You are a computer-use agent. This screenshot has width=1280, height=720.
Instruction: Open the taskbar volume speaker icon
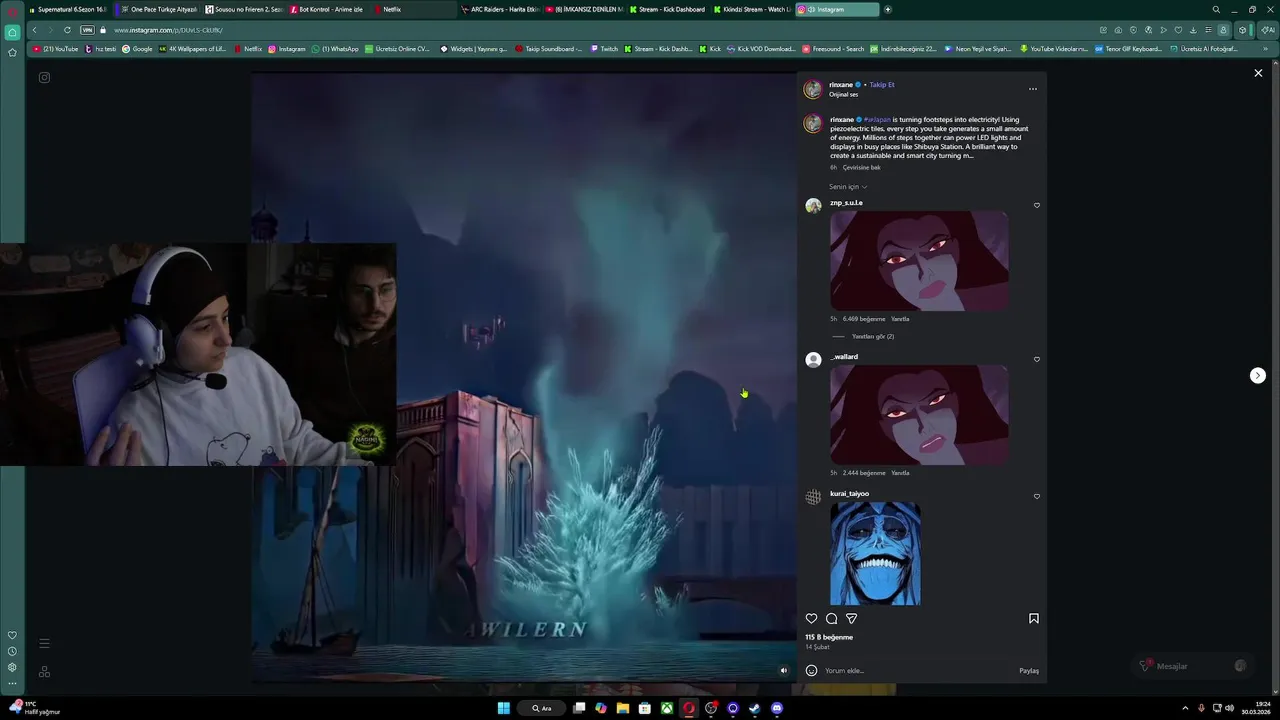pyautogui.click(x=1231, y=708)
